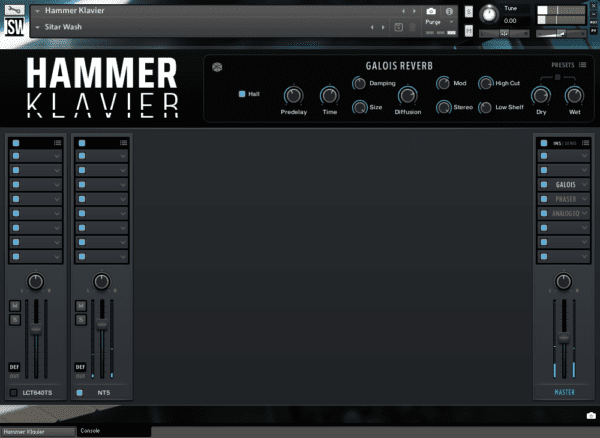Click the reverb Dry knob
The height and width of the screenshot is (438, 600).
pos(541,96)
